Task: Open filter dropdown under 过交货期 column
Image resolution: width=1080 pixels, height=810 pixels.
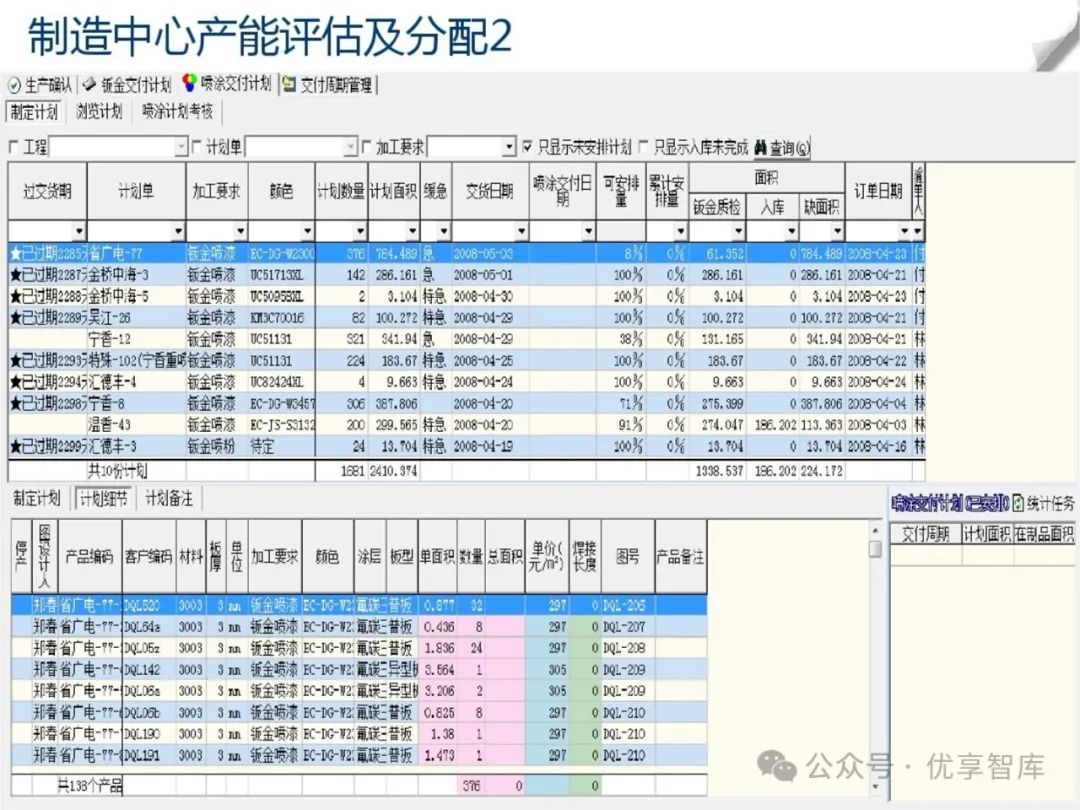Action: tap(79, 231)
